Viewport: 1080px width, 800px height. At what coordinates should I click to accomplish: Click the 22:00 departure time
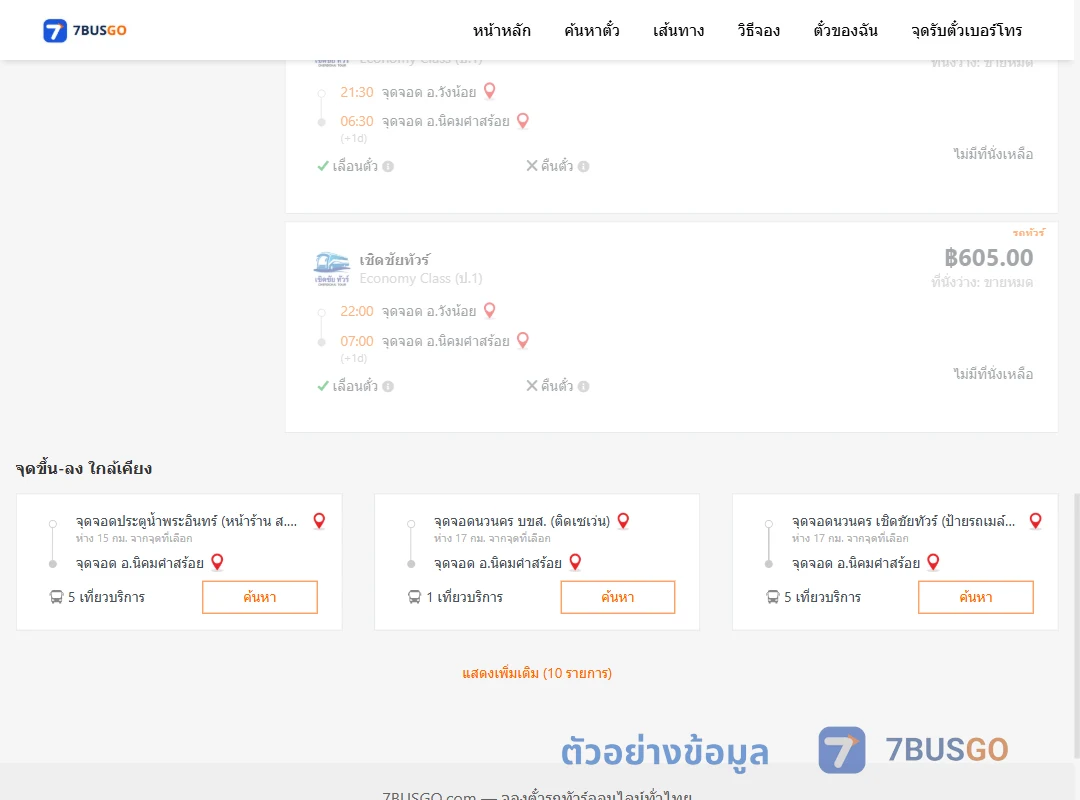click(357, 311)
